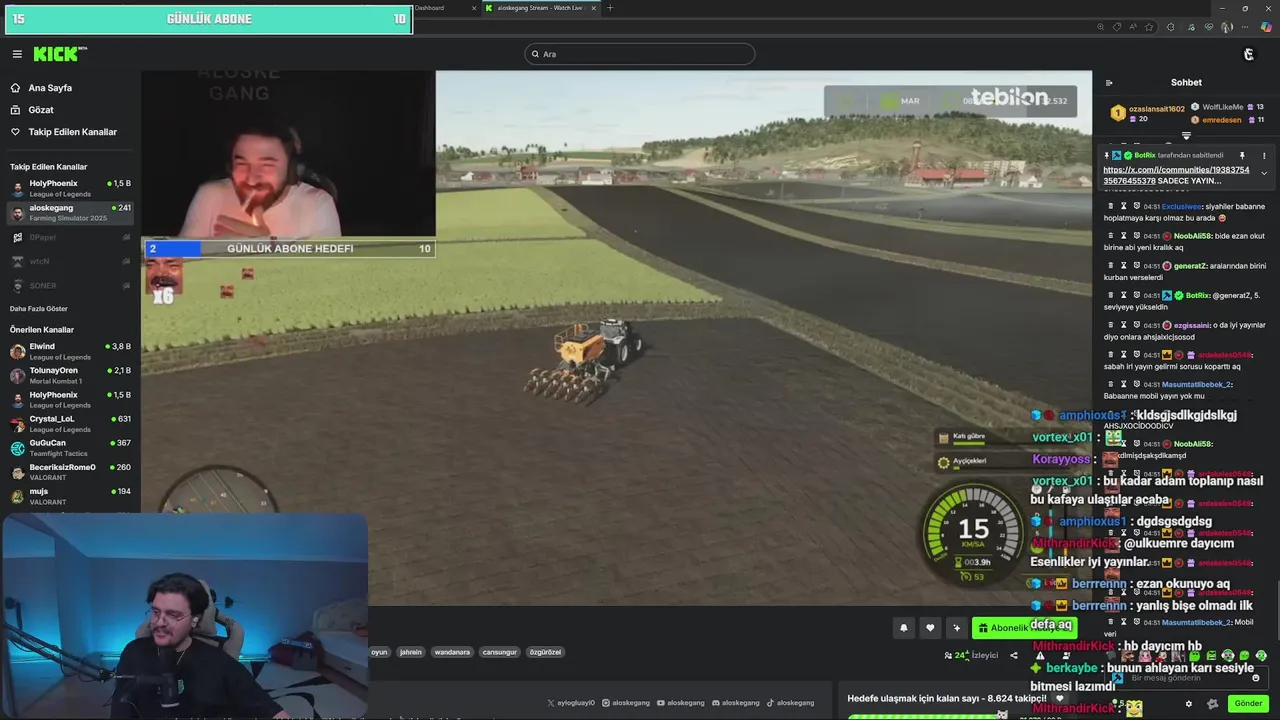Image resolution: width=1280 pixels, height=720 pixels.
Task: Delete Exclusiwee's chat message
Action: point(1109,206)
